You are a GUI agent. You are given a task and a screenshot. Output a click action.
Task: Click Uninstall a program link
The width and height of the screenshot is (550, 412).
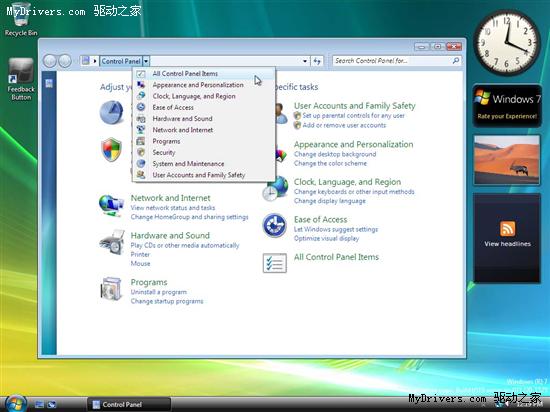click(159, 292)
